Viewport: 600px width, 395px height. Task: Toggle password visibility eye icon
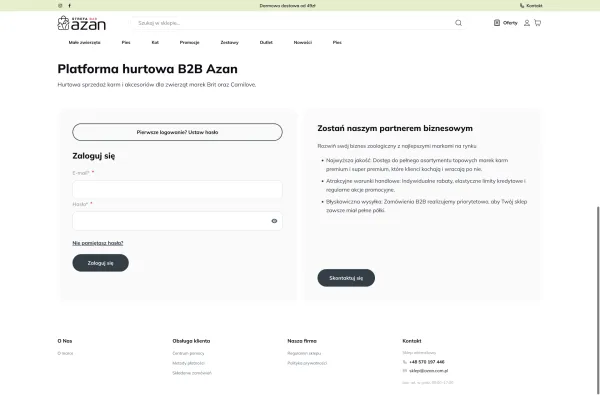pos(274,221)
